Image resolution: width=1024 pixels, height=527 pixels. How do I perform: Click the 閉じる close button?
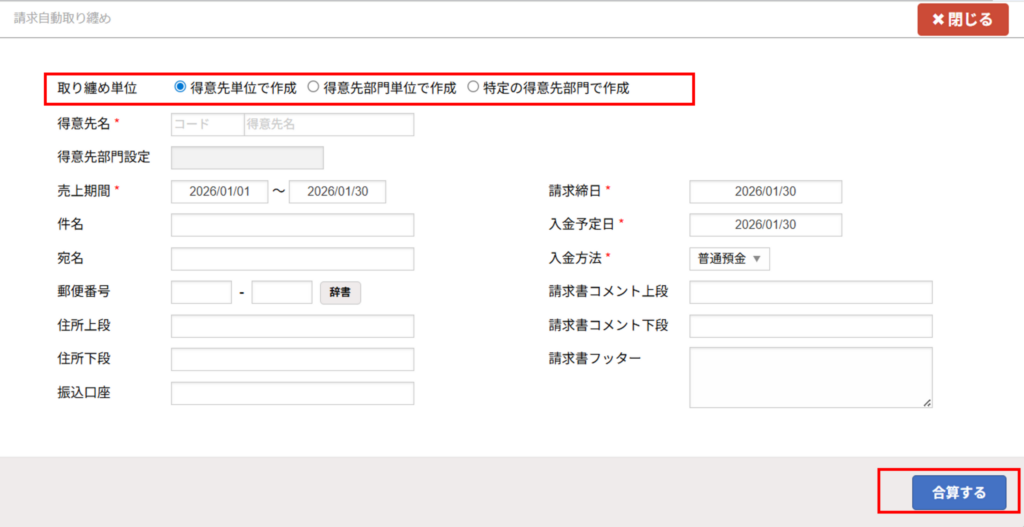(x=962, y=20)
